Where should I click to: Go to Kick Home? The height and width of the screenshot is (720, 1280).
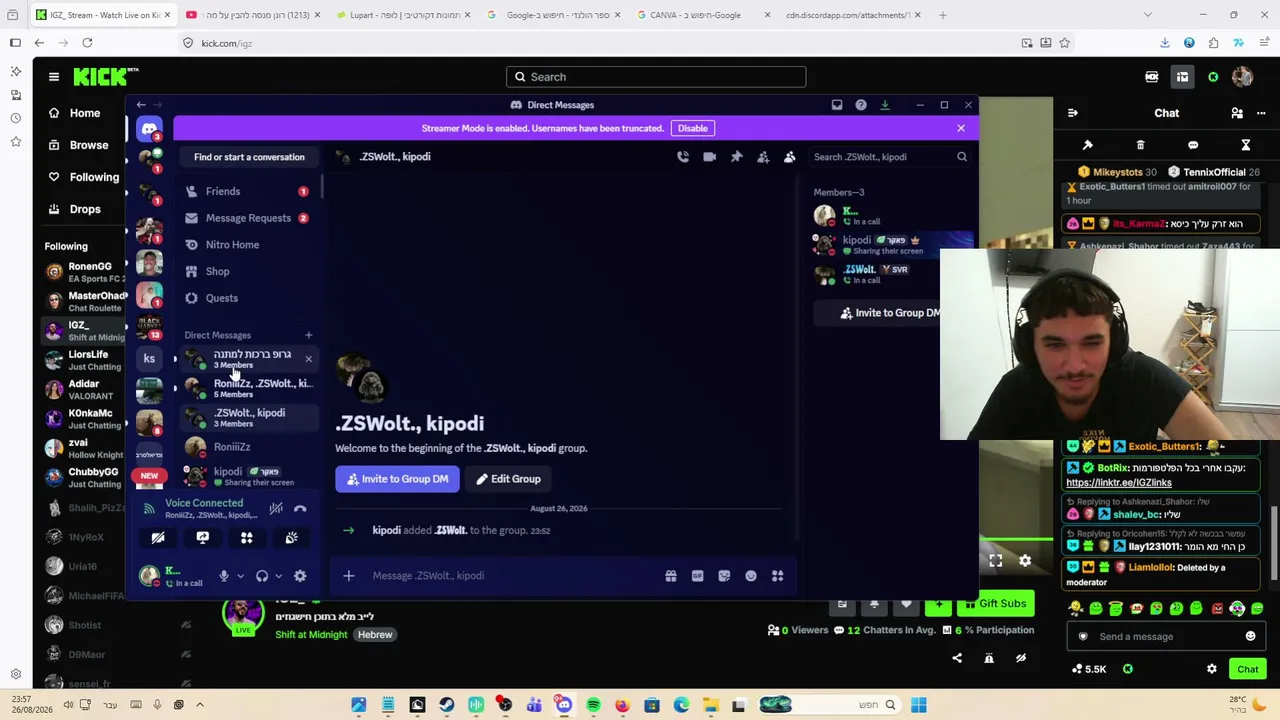(x=75, y=113)
